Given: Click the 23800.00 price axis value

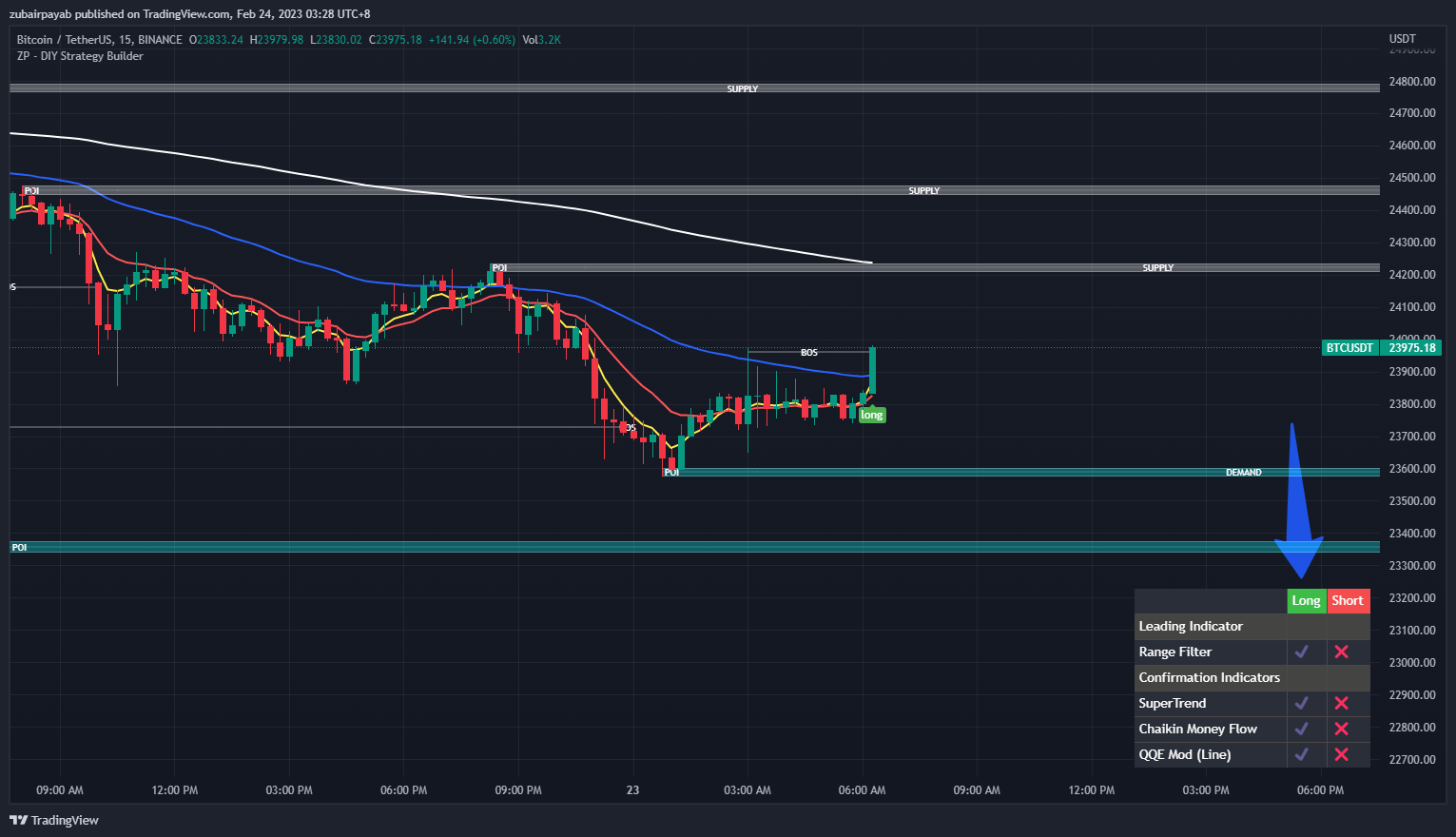Looking at the screenshot, I should (x=1412, y=404).
